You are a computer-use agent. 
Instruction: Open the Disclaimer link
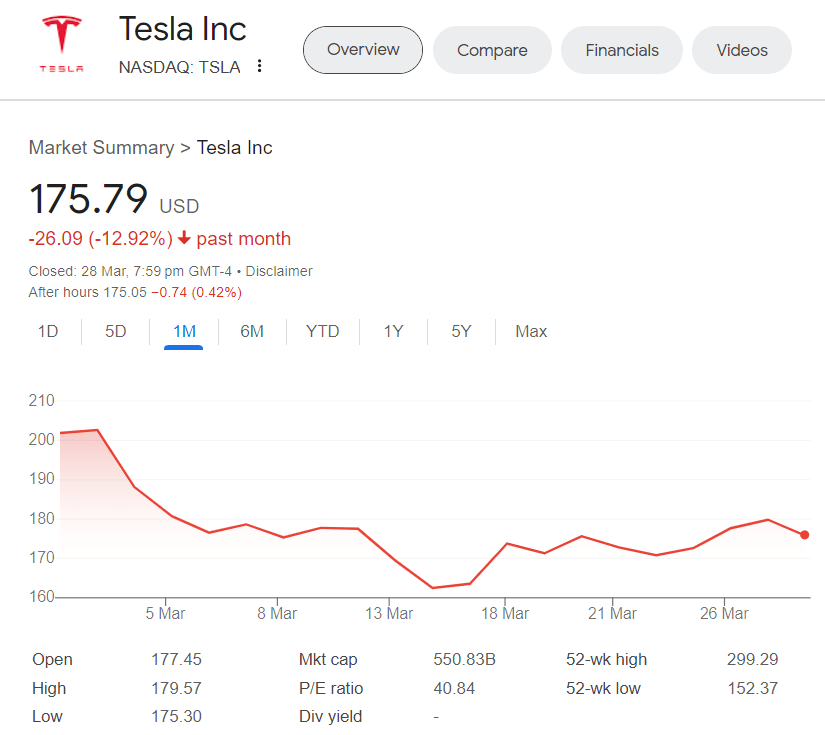click(x=279, y=271)
